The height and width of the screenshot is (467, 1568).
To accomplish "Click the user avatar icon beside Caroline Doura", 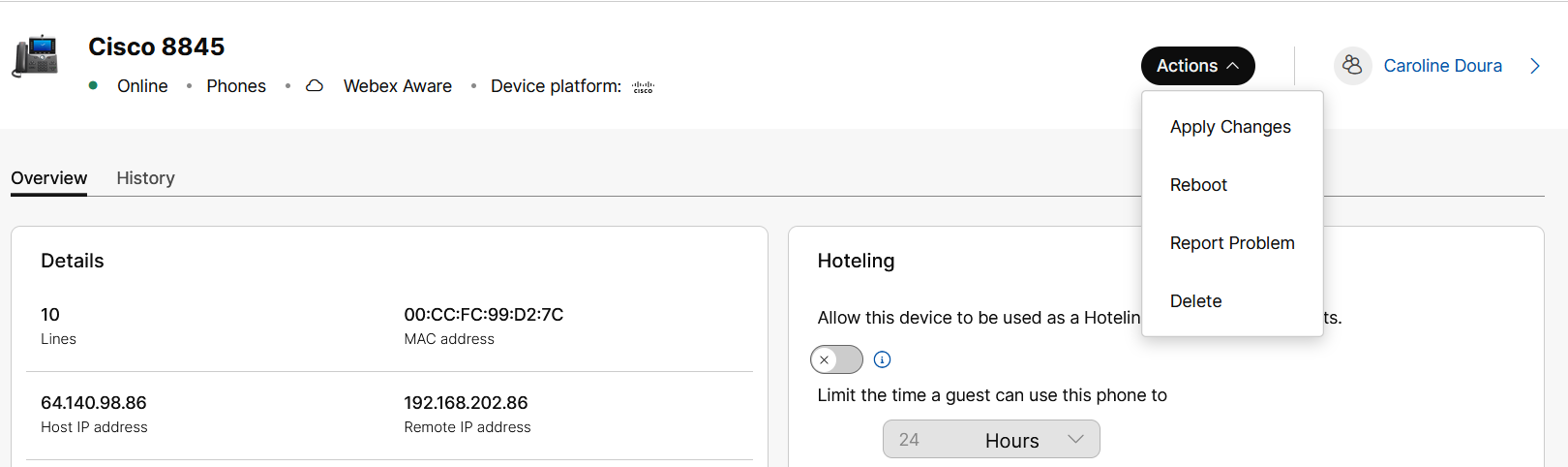I will [x=1352, y=66].
